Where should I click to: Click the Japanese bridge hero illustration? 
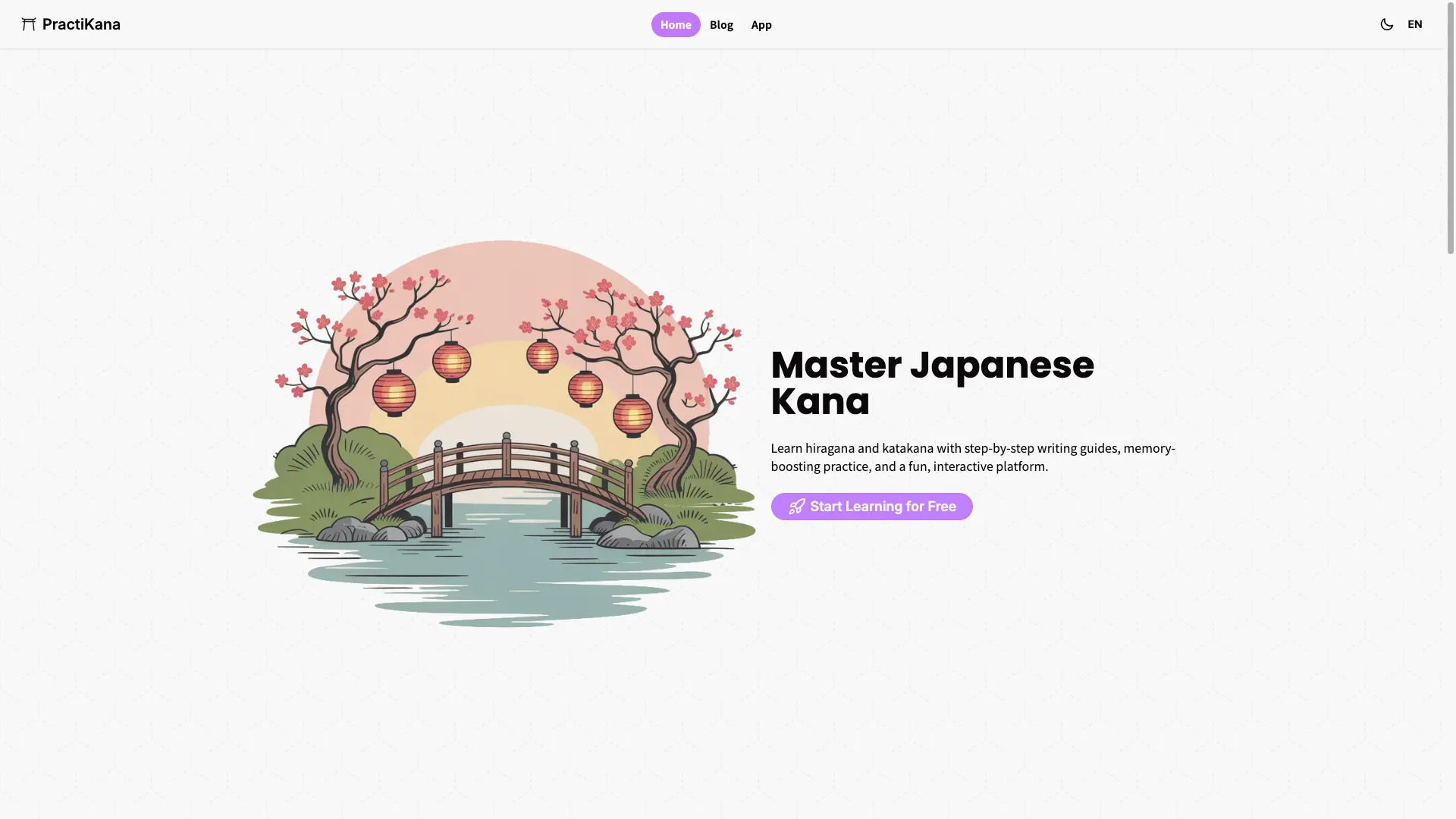pyautogui.click(x=506, y=432)
